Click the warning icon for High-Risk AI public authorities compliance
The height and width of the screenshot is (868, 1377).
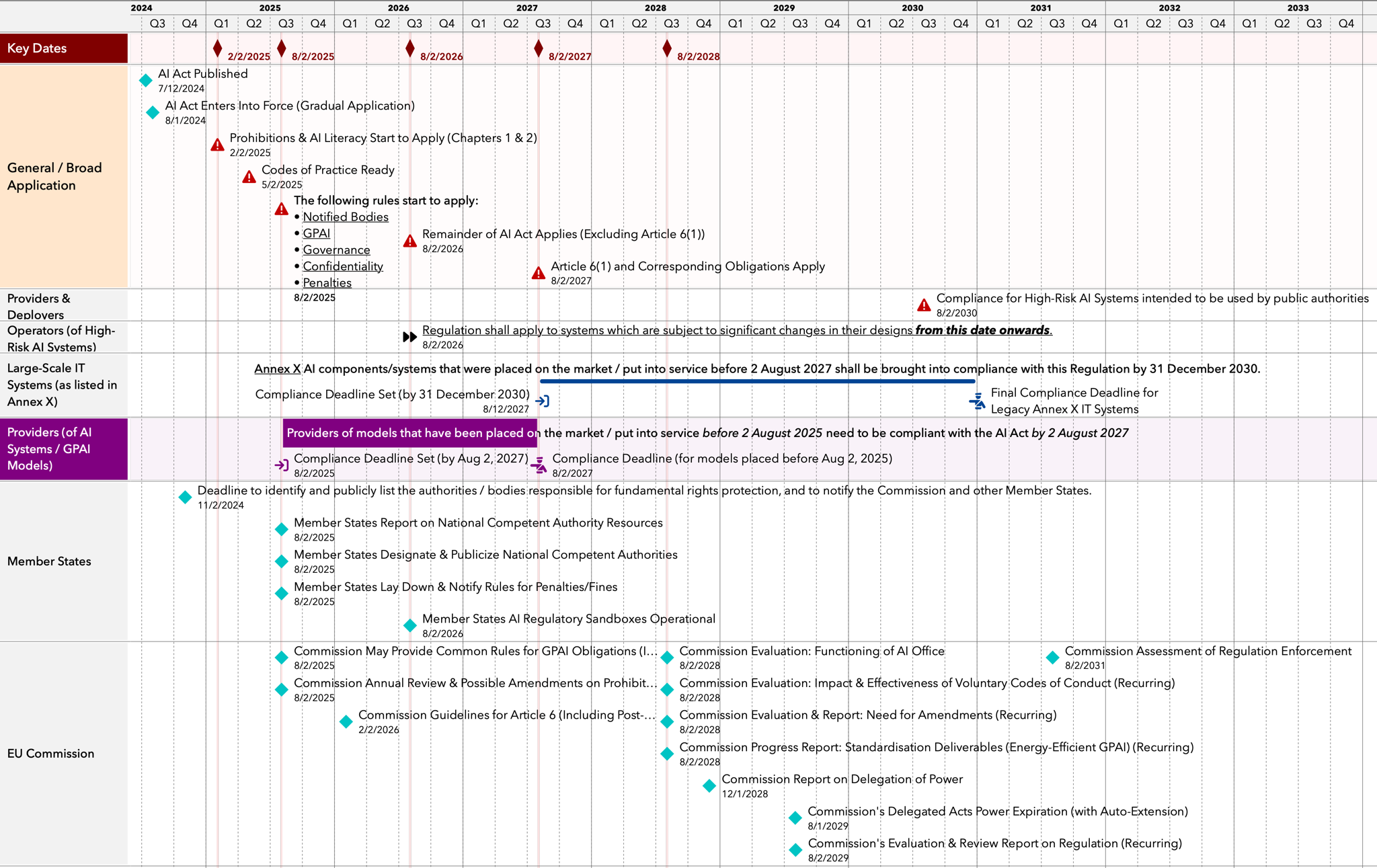(923, 305)
